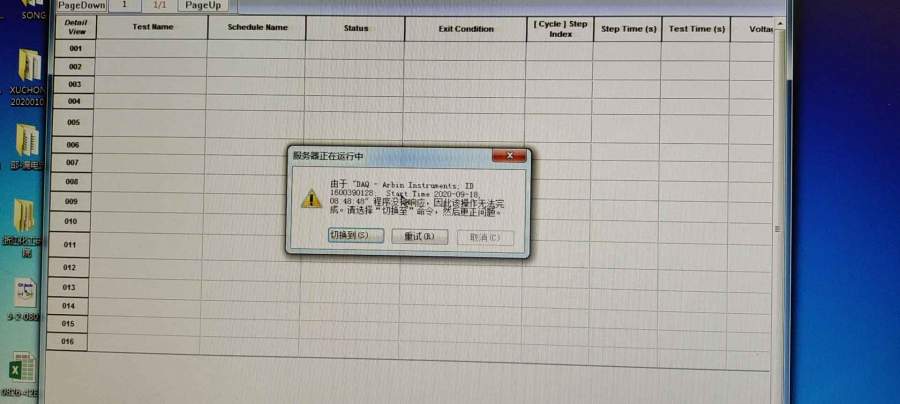
Task: Click the 1/1 page count label
Action: (x=159, y=5)
